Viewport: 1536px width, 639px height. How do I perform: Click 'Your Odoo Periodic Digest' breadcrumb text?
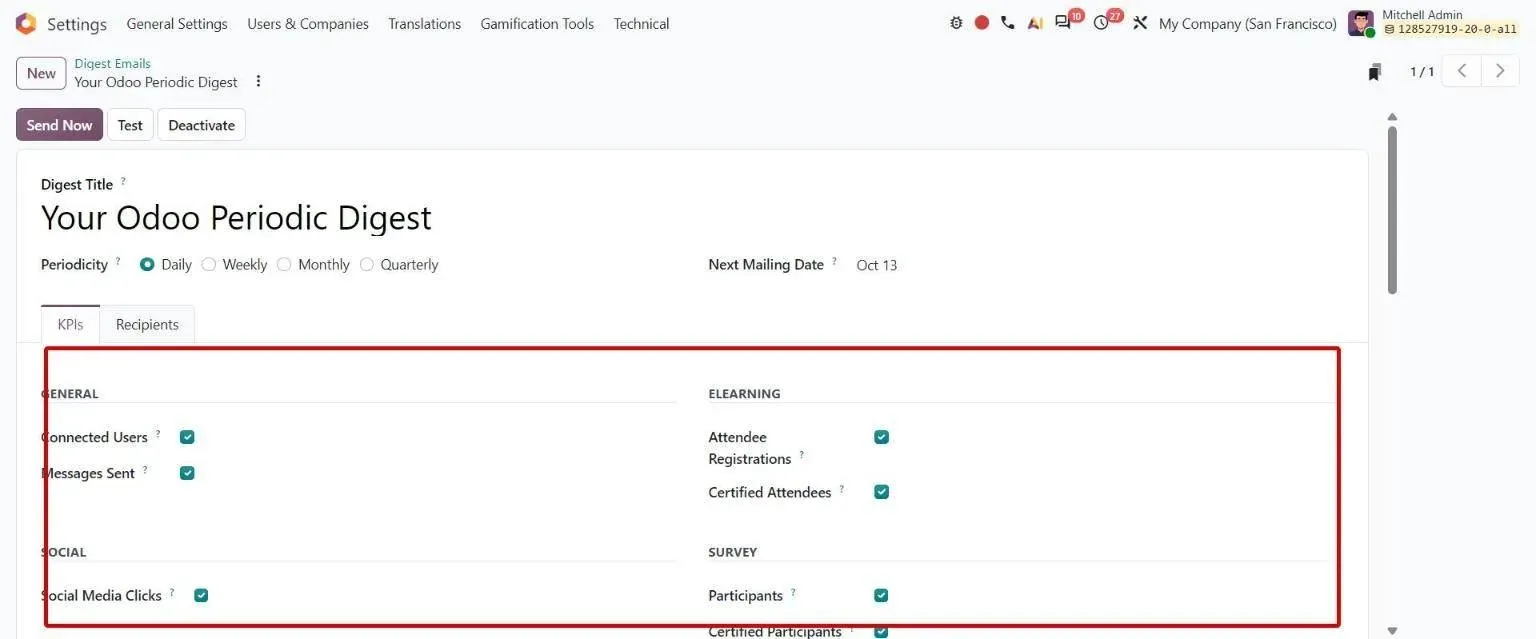point(156,82)
